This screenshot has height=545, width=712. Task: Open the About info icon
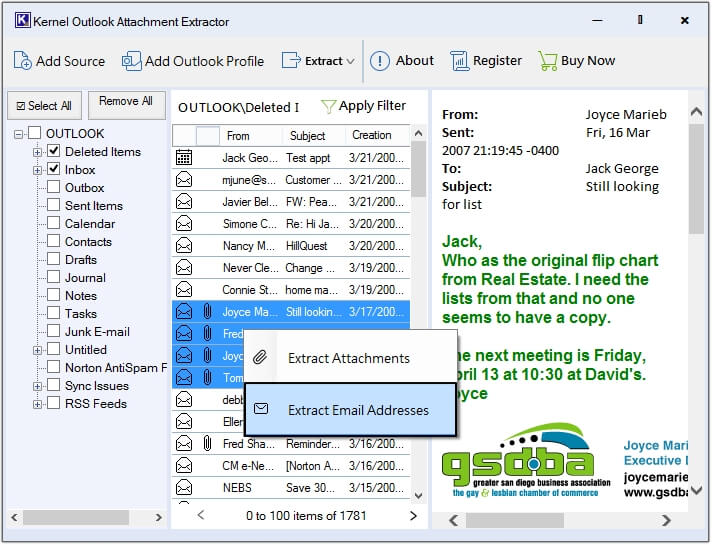coord(380,60)
